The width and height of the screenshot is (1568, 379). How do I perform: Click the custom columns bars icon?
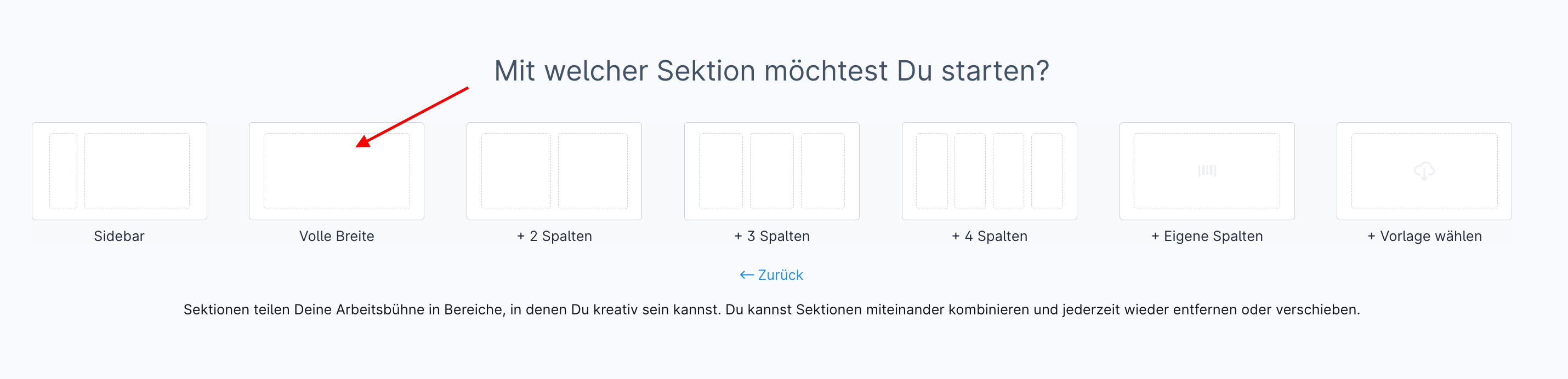pyautogui.click(x=1207, y=171)
